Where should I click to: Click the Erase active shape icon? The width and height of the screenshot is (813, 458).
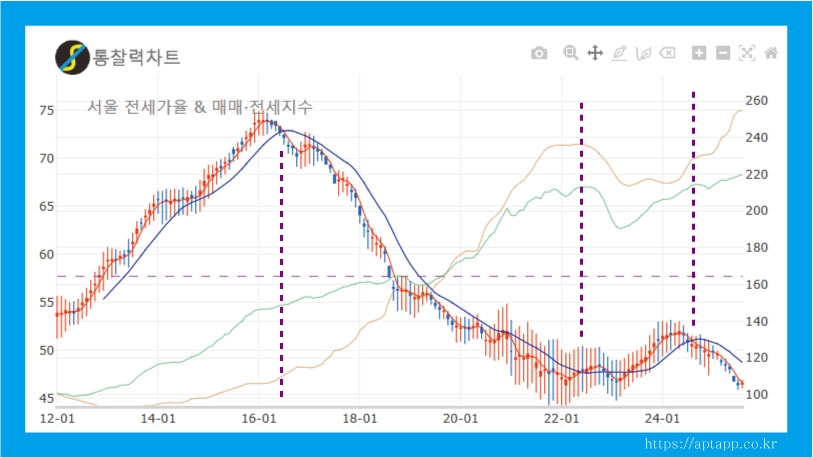668,53
